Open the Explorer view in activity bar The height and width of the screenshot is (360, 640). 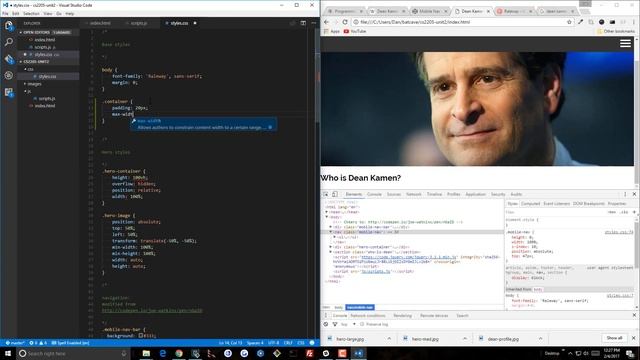9,26
